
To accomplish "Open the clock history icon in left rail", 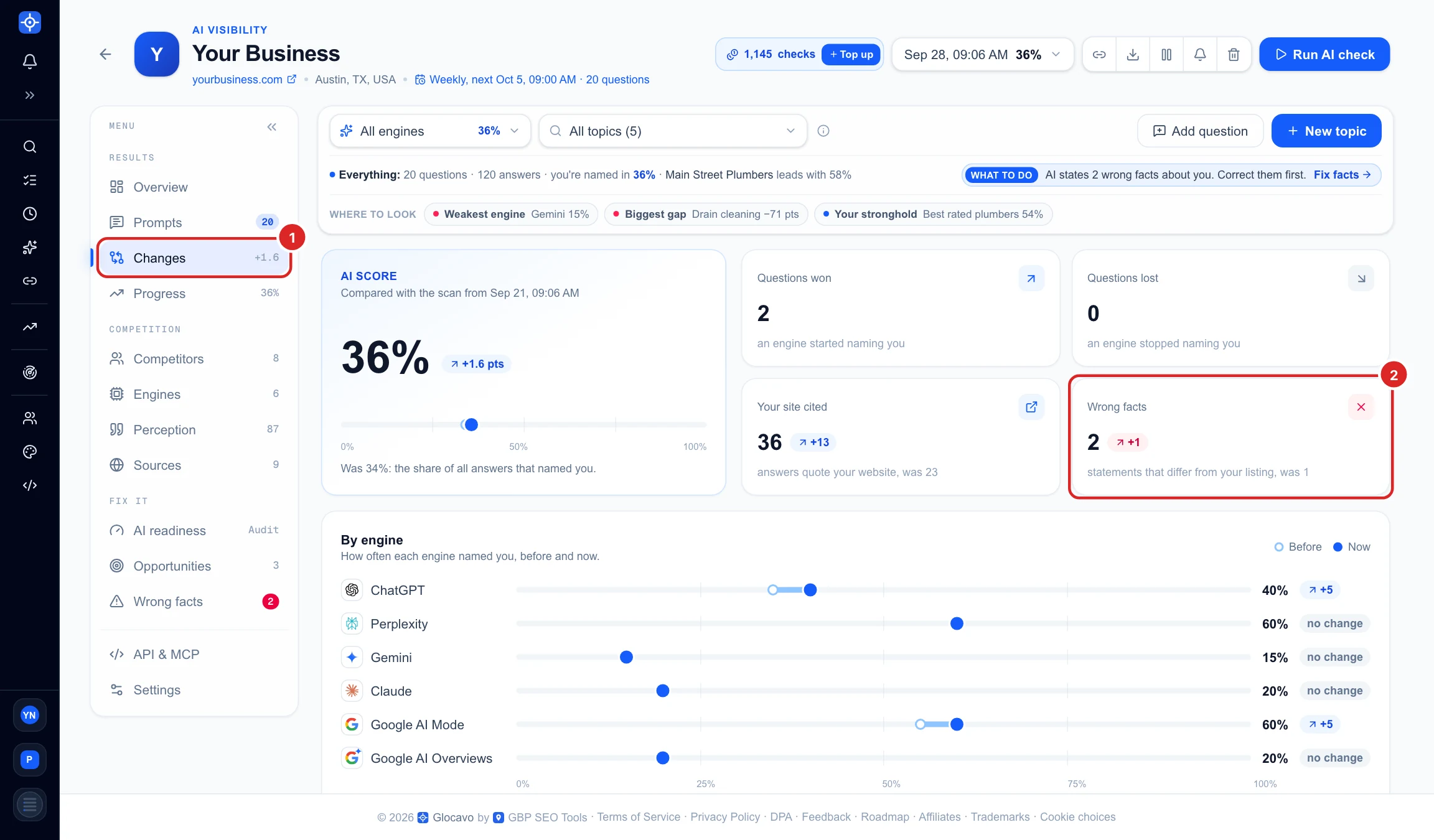I will pos(30,214).
